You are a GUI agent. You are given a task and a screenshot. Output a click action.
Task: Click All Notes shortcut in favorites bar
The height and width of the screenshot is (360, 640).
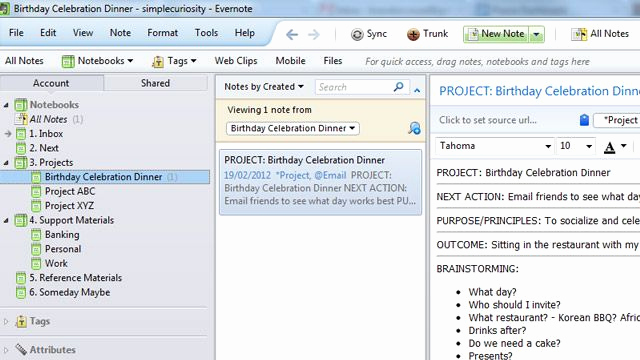(x=24, y=61)
